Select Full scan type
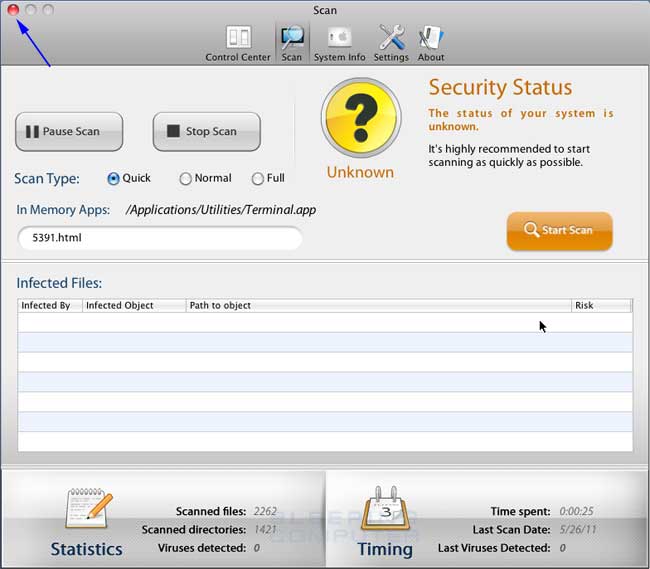 click(257, 179)
